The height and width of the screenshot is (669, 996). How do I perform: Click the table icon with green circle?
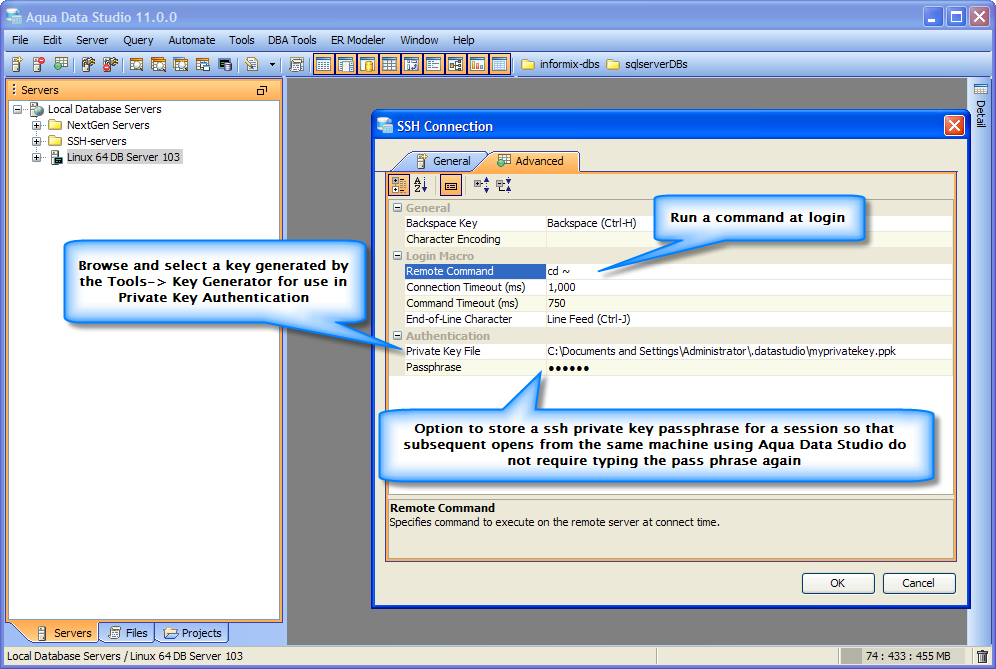point(61,64)
